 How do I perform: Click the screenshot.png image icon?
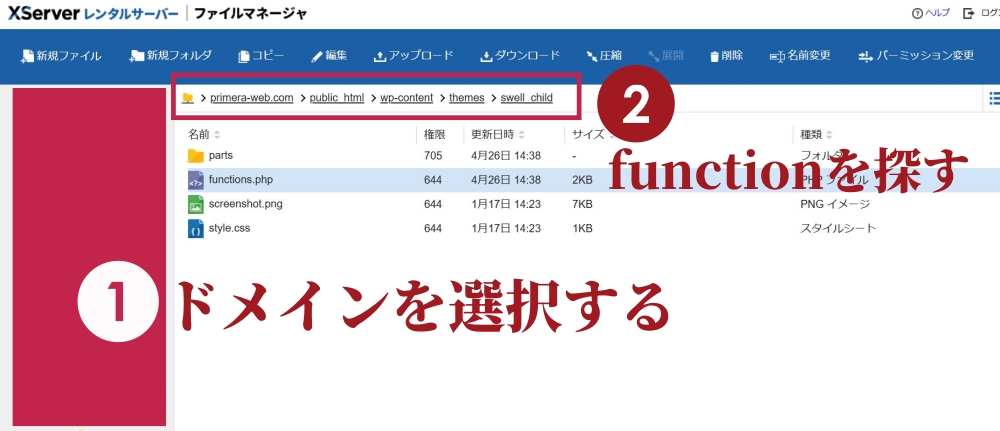coord(196,204)
